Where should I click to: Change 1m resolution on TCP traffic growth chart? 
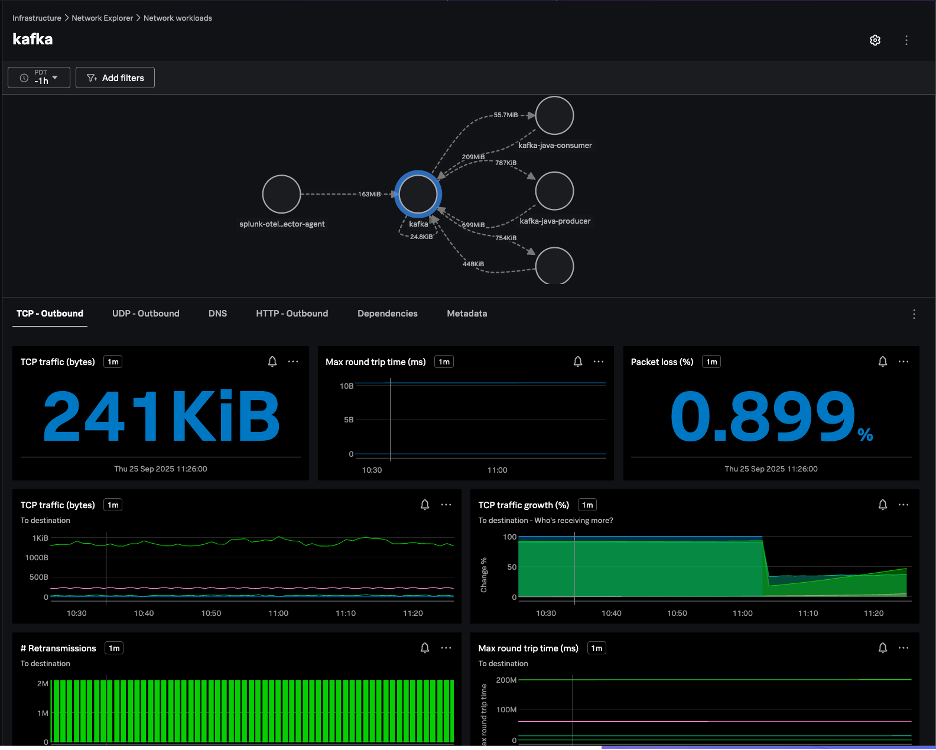587,505
